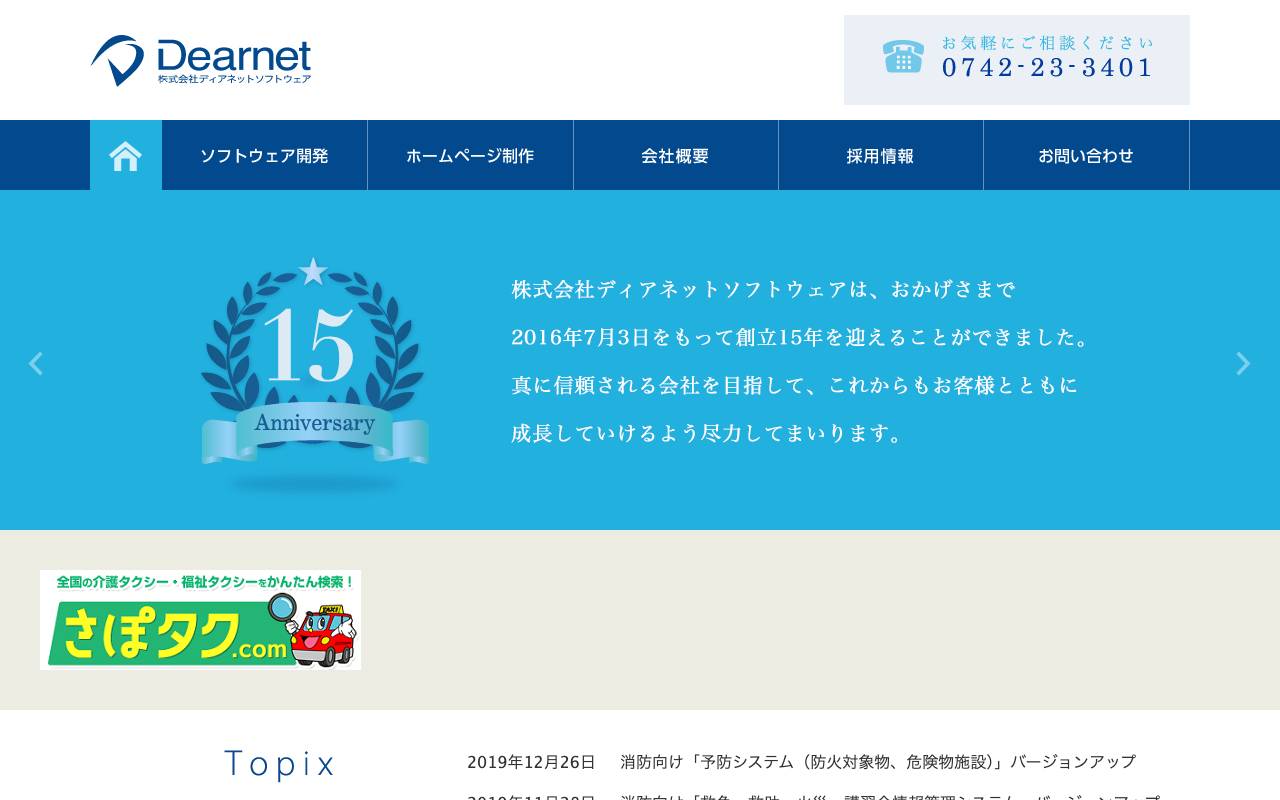Click the date 2019年12月26日
Image resolution: width=1280 pixels, height=800 pixels.
531,762
